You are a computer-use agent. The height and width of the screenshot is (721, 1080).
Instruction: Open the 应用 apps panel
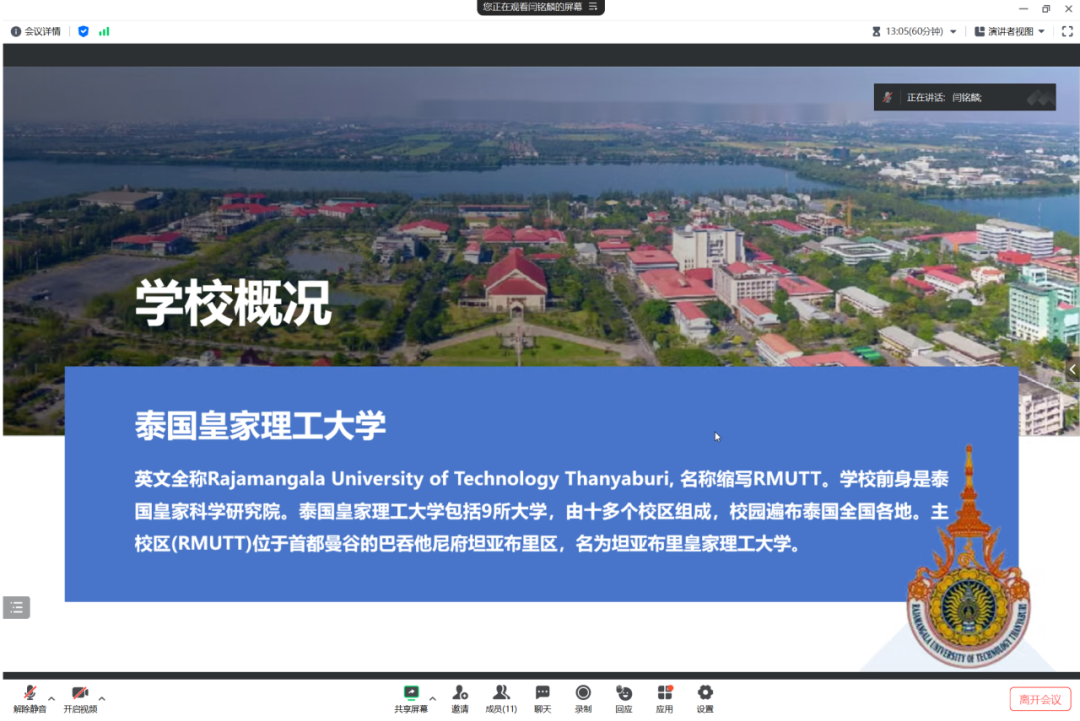664,697
